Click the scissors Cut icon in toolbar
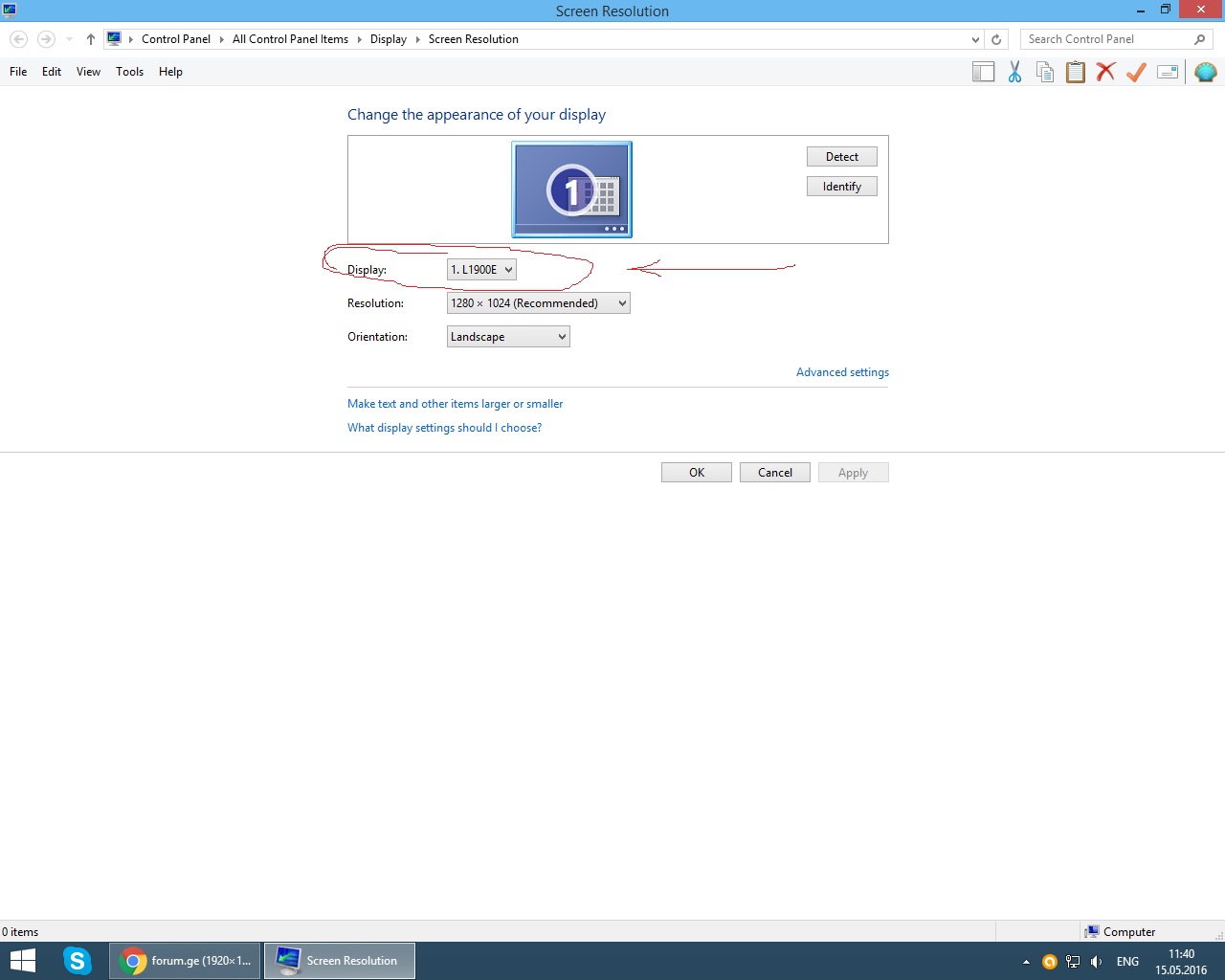Screen dimensions: 1225x980 [1014, 72]
